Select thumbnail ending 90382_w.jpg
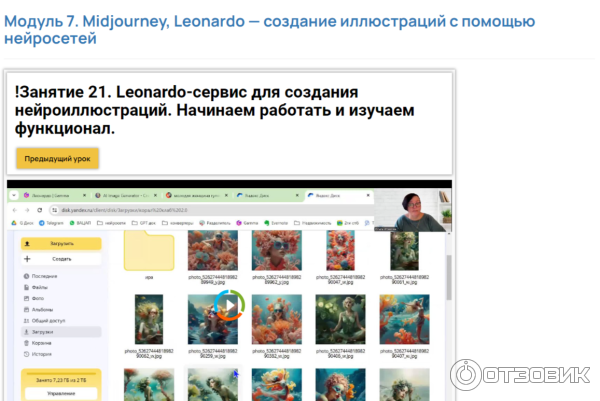The width and height of the screenshot is (600, 401). coord(277,319)
